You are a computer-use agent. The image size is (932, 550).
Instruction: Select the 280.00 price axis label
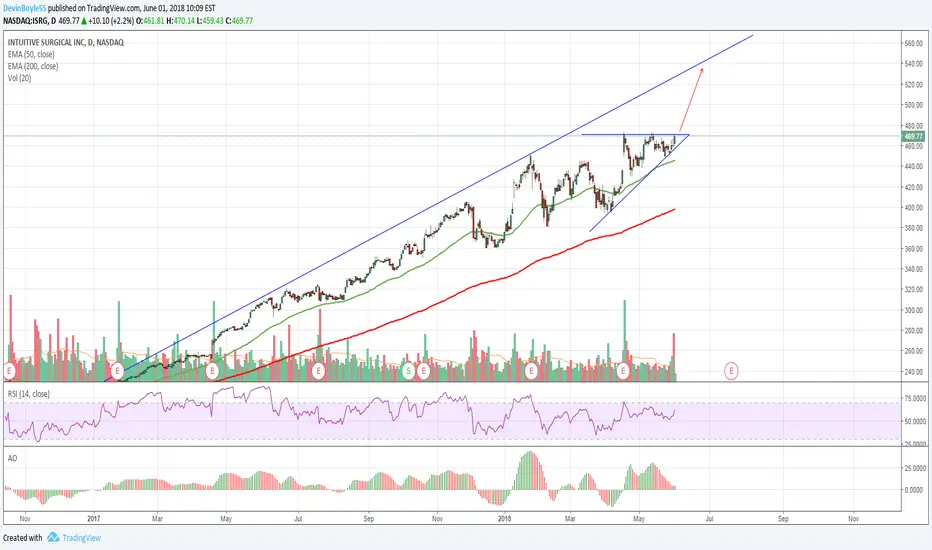(x=914, y=331)
